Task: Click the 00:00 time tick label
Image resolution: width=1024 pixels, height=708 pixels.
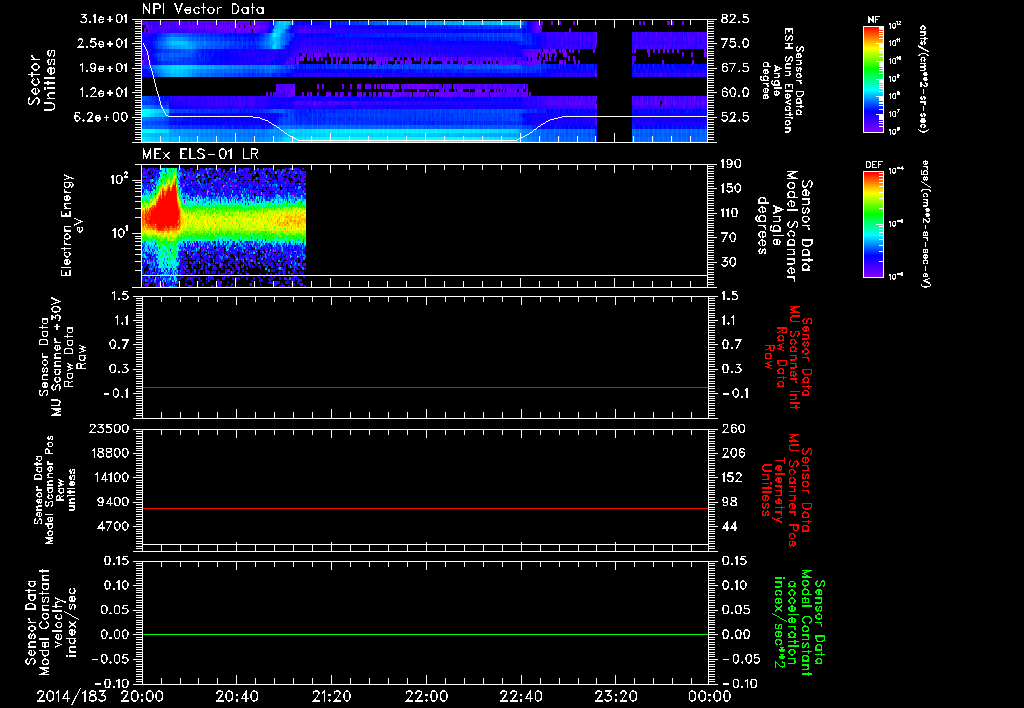Action: pos(709,696)
